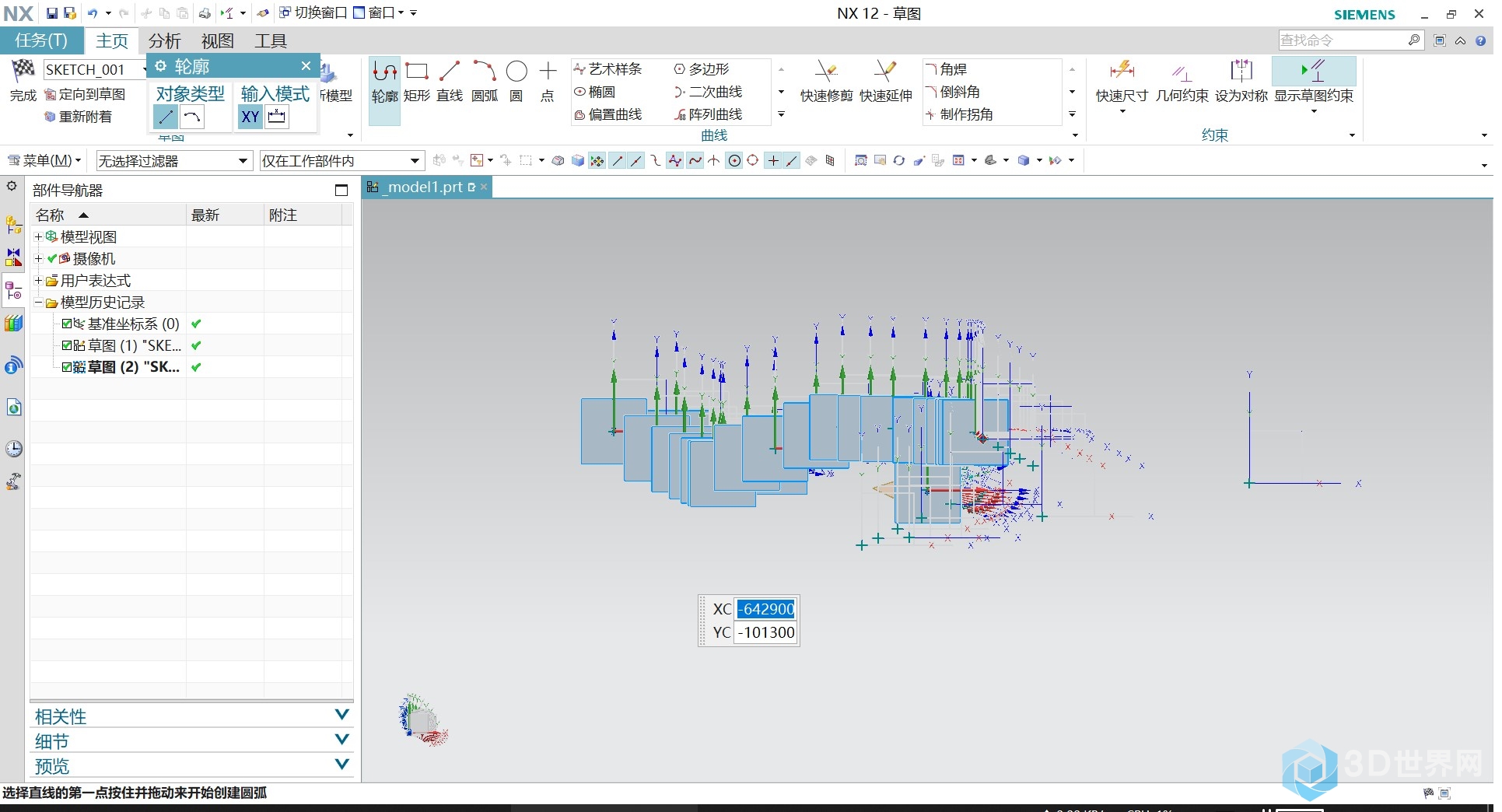Choose Ellipse (椭圆) curve

point(594,92)
